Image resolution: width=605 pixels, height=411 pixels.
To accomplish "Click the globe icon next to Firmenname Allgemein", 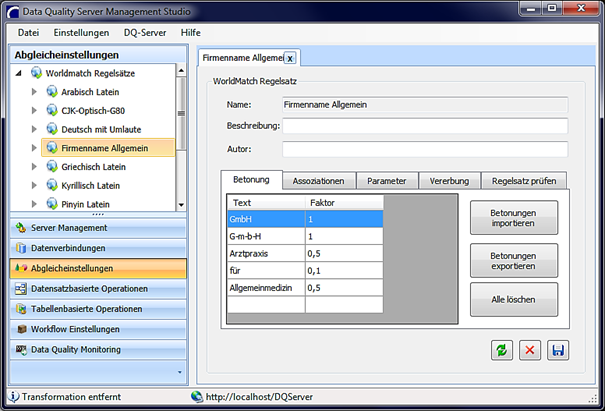I will (x=52, y=147).
